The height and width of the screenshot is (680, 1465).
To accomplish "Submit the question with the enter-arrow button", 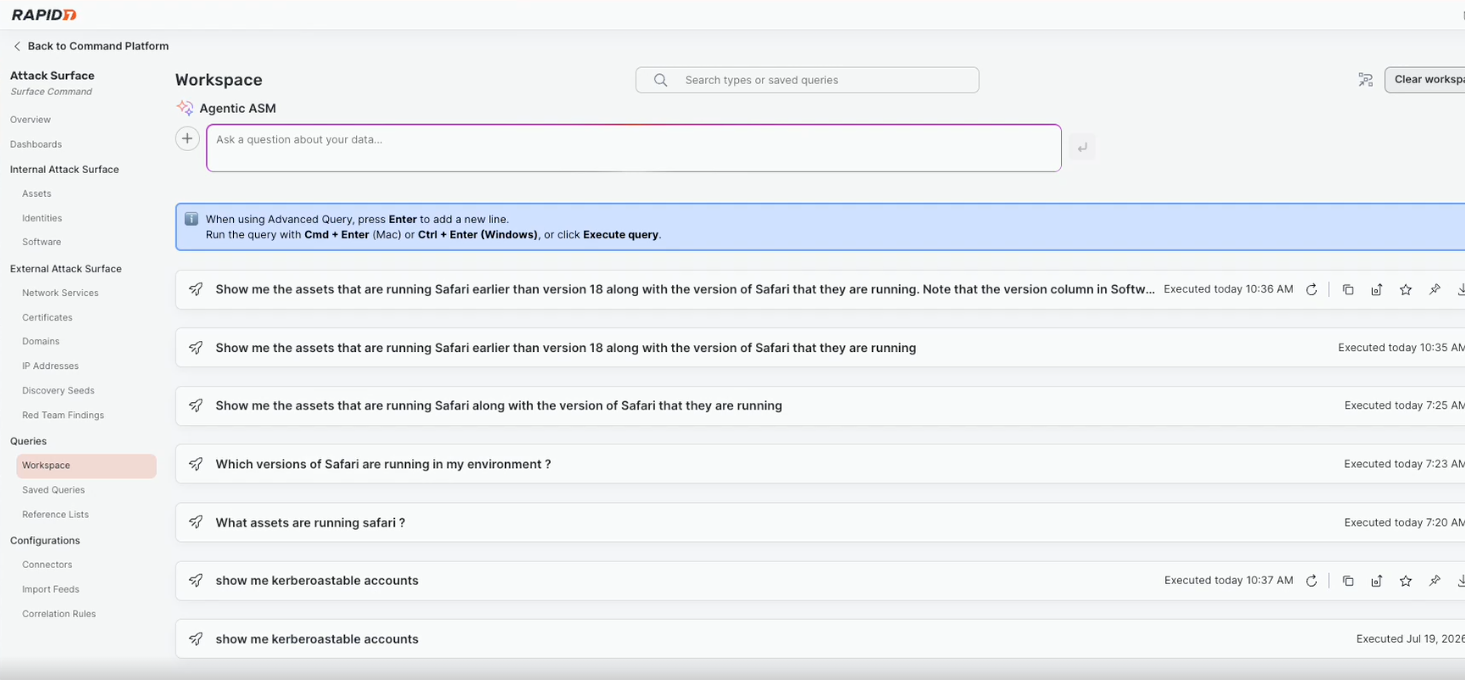I will coord(1082,147).
